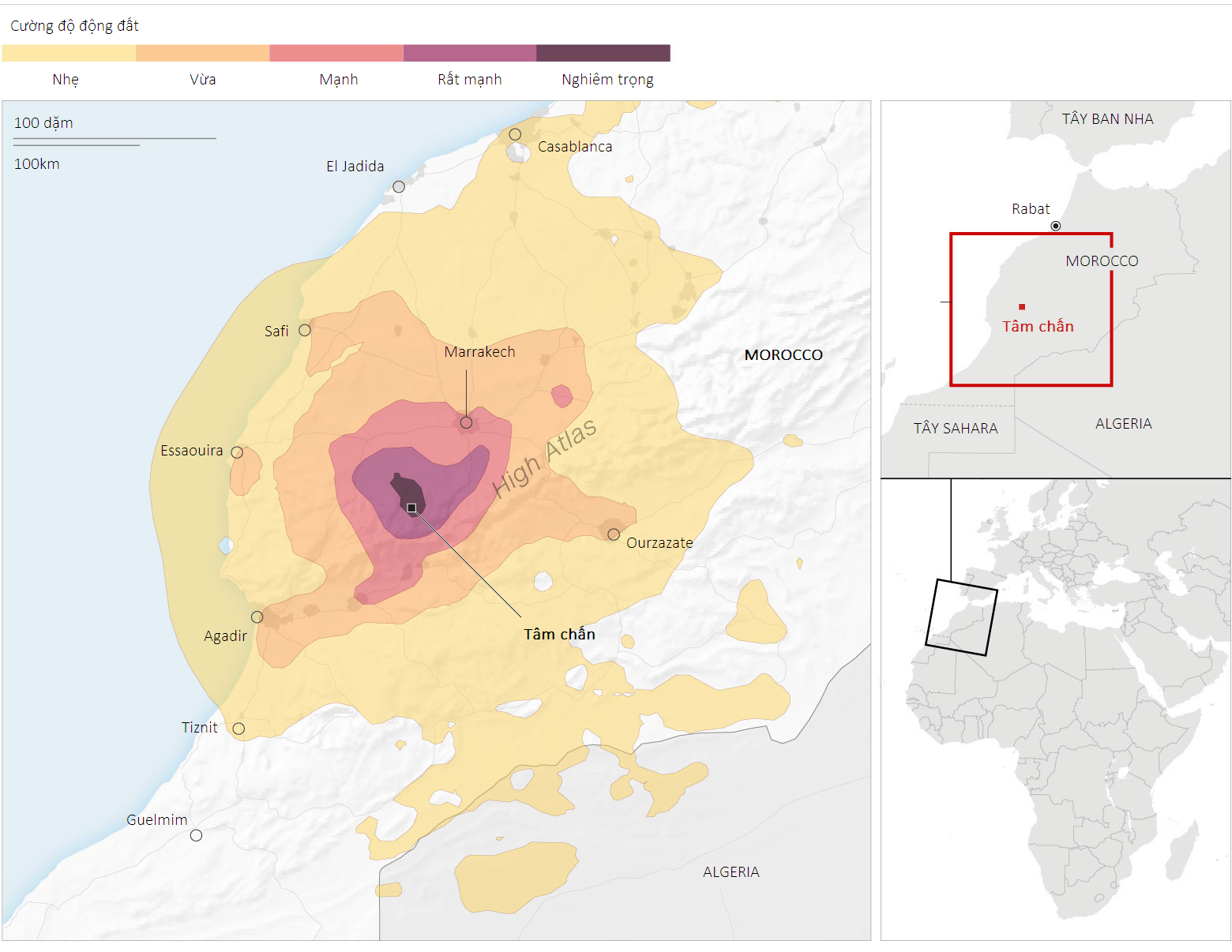Click the 'Tiznit' map label
This screenshot has width=1232, height=952.
pos(200,728)
